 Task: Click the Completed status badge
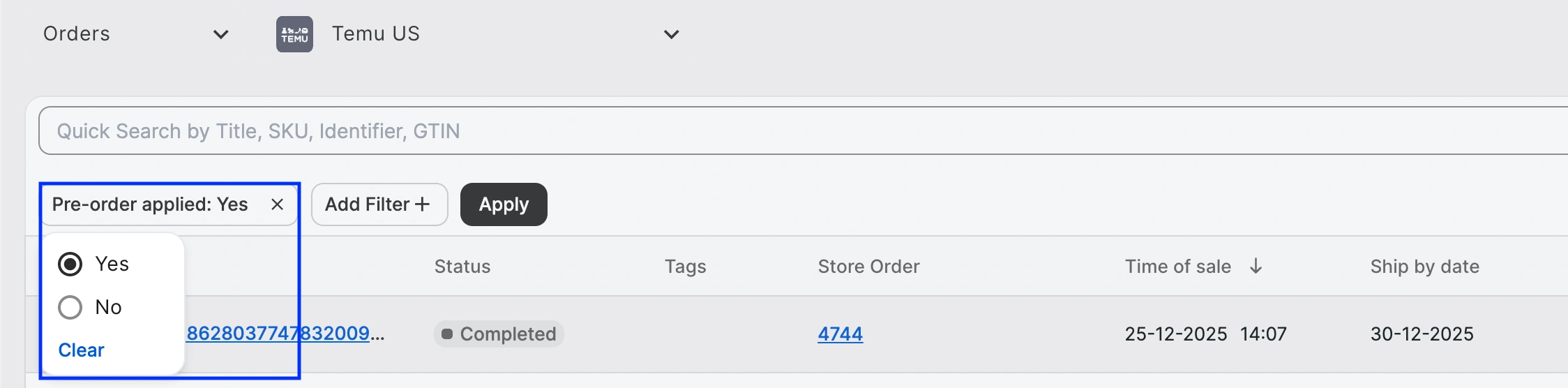pyautogui.click(x=499, y=334)
